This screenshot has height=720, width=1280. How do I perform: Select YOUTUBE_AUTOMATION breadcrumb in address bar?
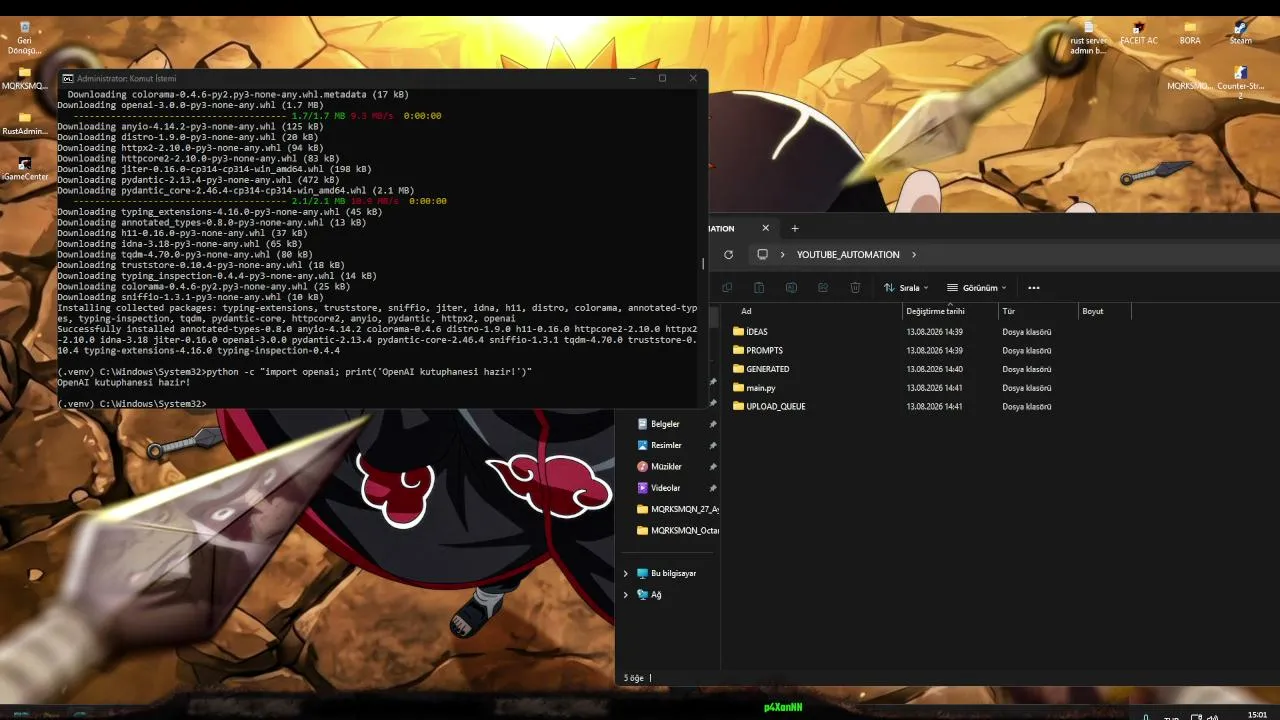(848, 255)
